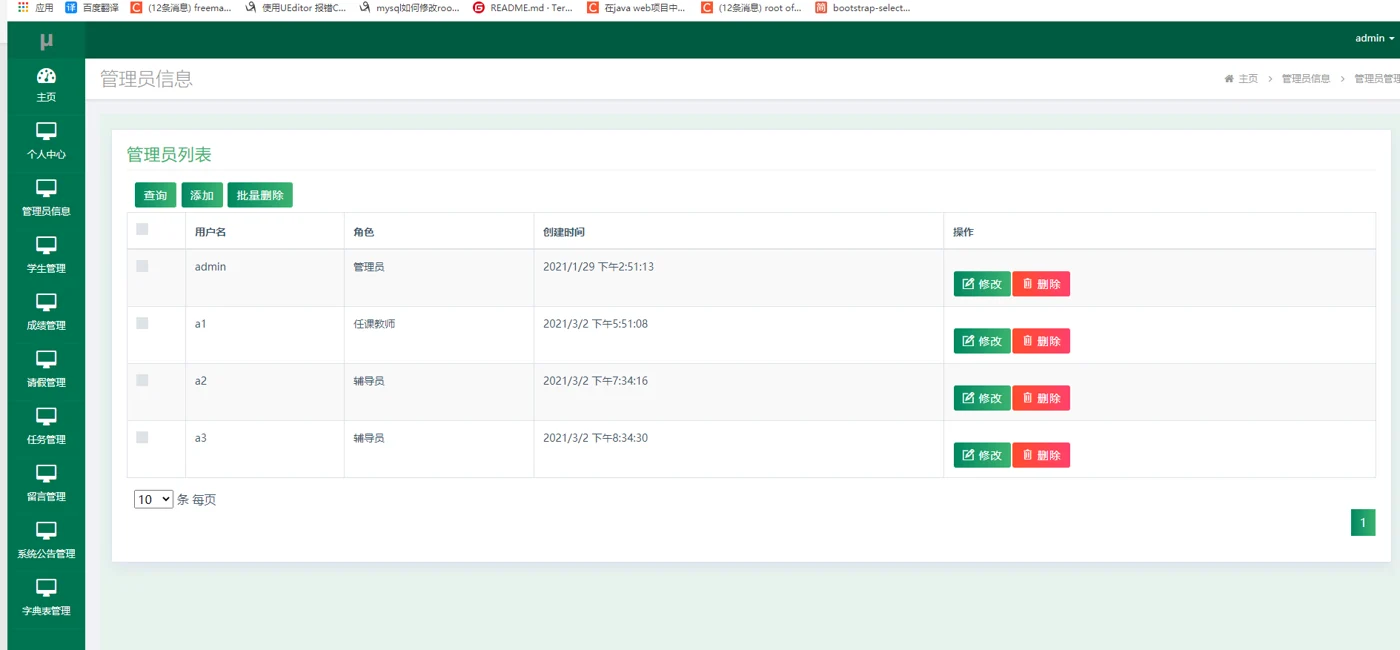Screen dimensions: 1400x650
Task: Edit user a2 using its 修改 button
Action: pyautogui.click(x=982, y=398)
